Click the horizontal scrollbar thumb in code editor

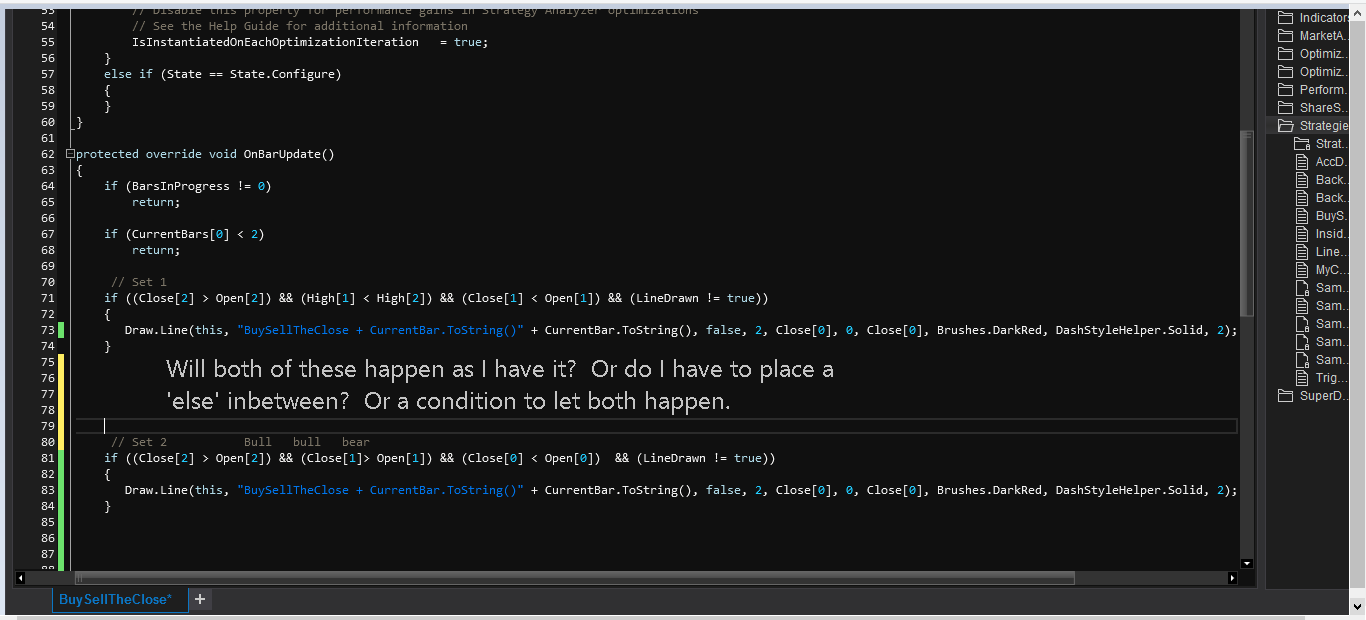coord(575,578)
